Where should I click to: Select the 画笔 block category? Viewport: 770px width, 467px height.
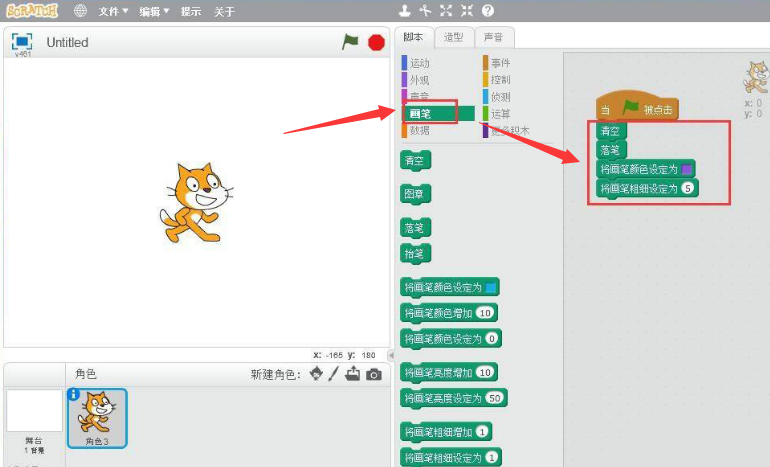(x=438, y=113)
